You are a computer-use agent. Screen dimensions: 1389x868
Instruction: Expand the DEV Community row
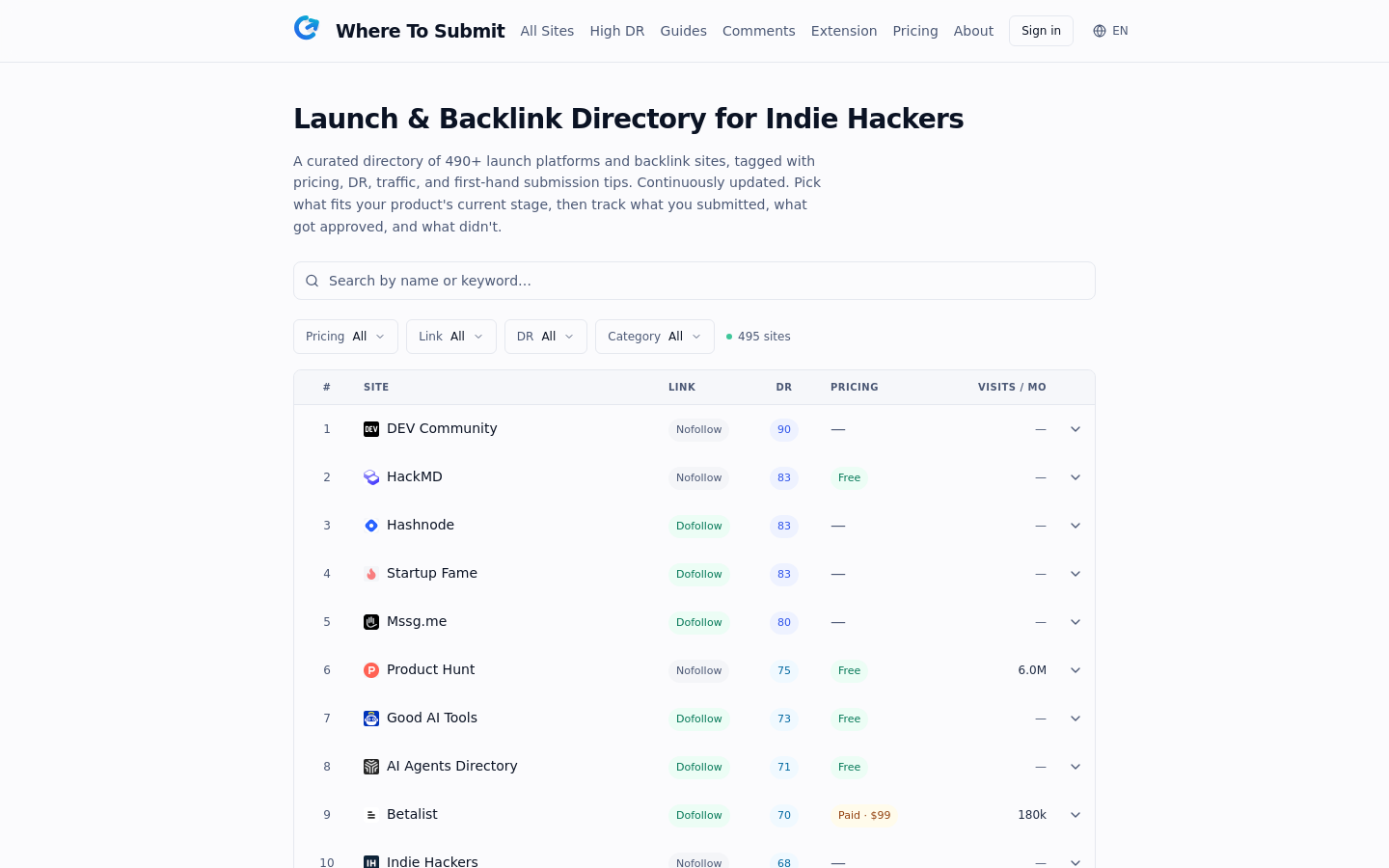[x=1076, y=429]
